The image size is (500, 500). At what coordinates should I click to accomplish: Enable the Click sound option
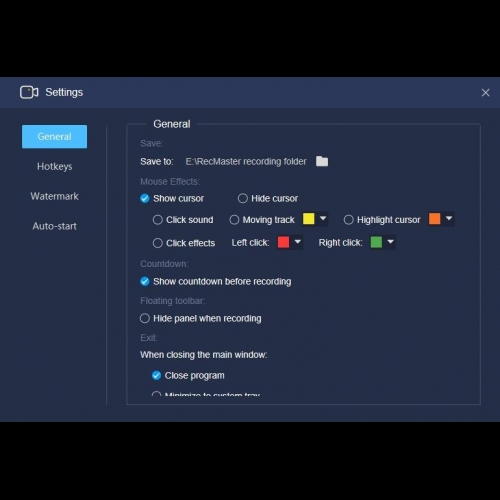158,220
